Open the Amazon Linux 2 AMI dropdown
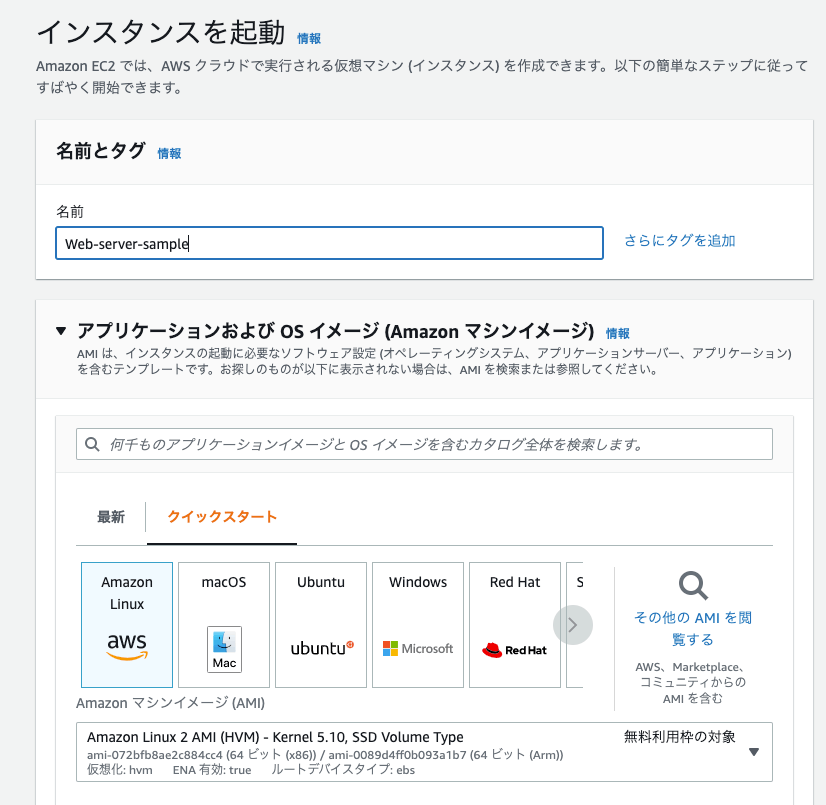This screenshot has width=826, height=805. pyautogui.click(x=424, y=752)
